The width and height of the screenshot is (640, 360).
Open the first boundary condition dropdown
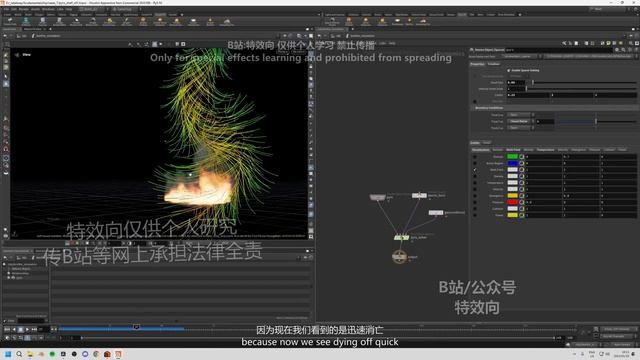(519, 115)
